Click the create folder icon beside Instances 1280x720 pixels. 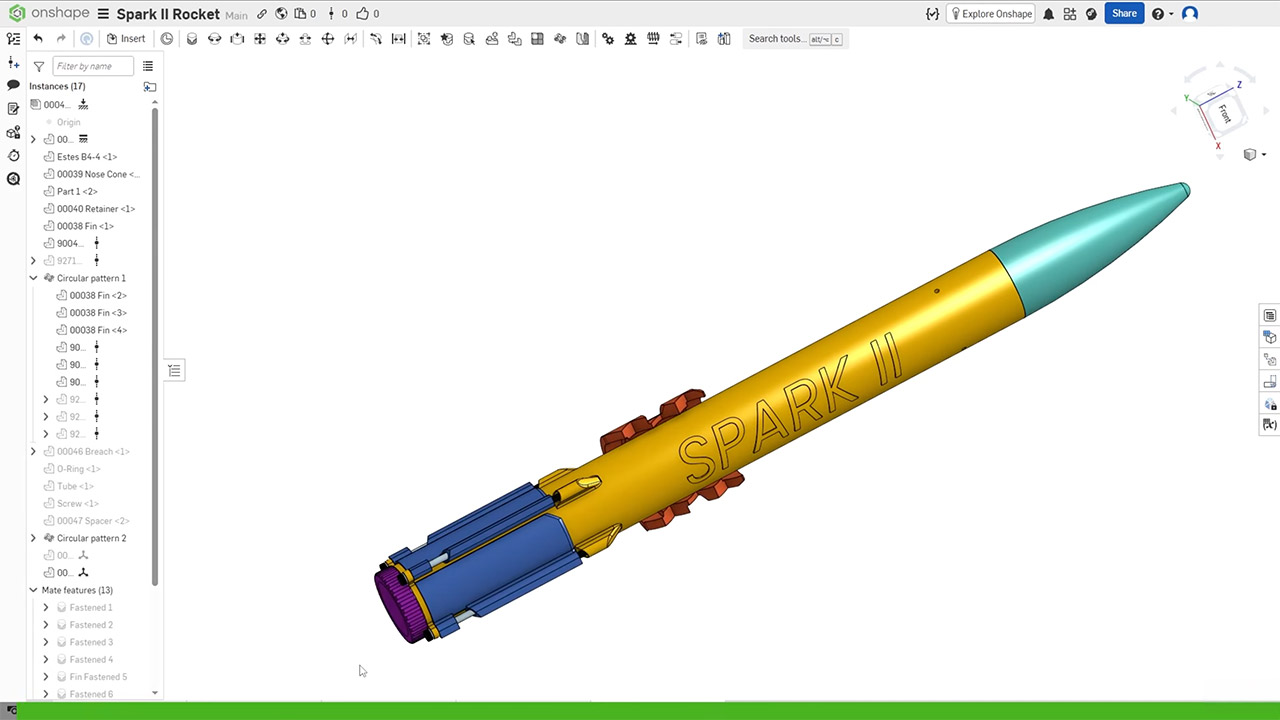[149, 87]
